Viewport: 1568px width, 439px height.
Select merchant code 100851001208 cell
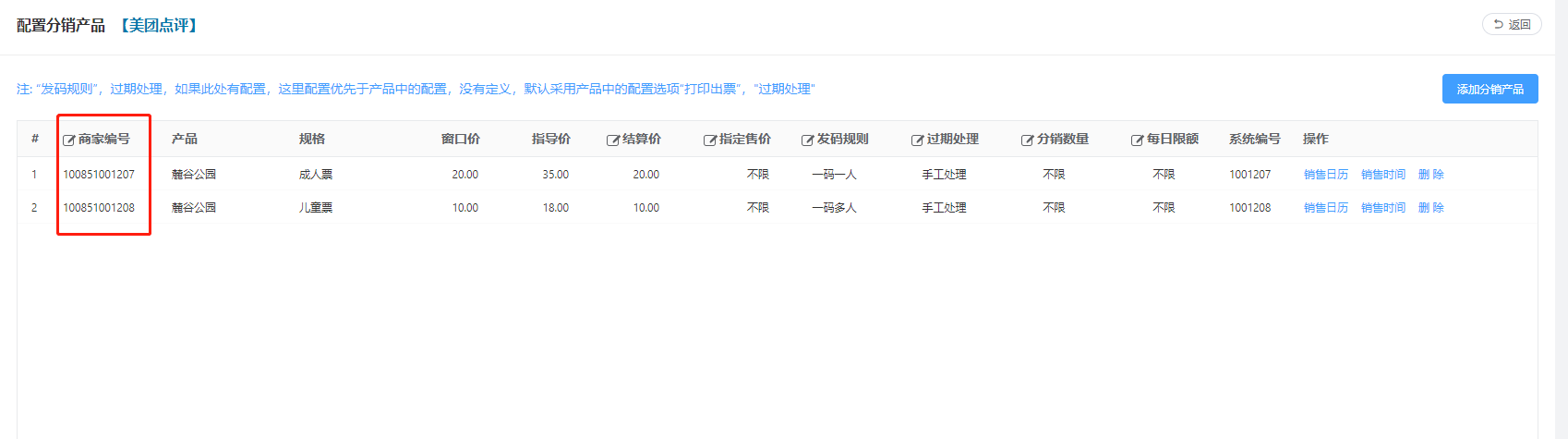(x=99, y=208)
